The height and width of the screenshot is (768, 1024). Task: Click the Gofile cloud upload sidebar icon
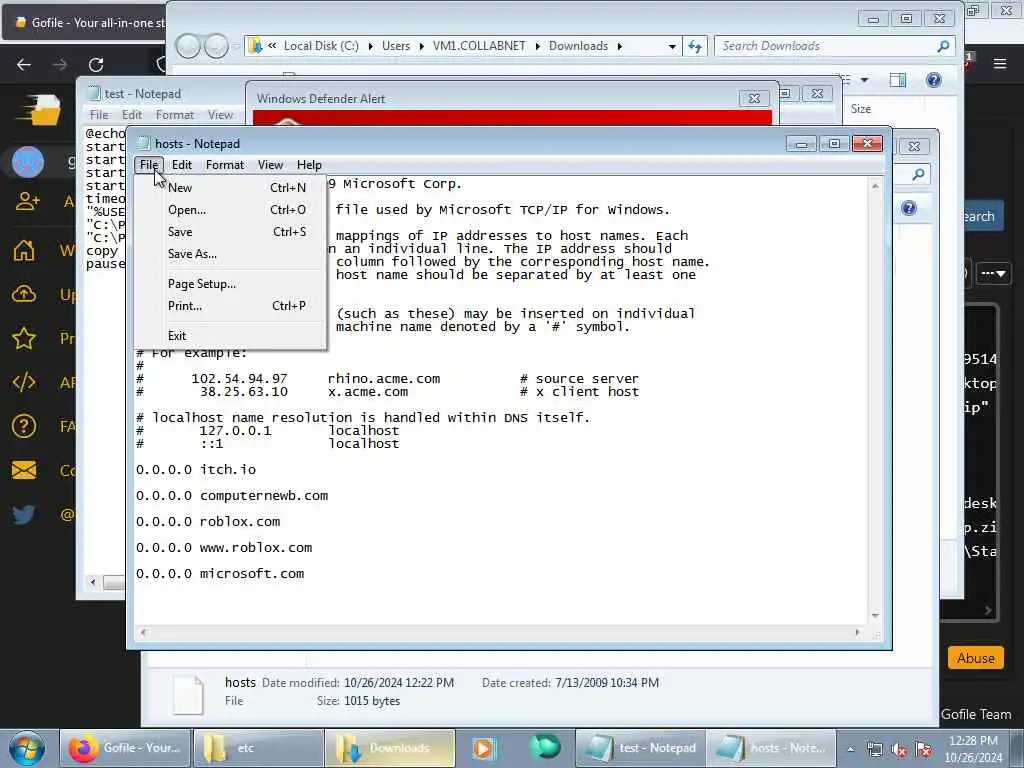(24, 294)
